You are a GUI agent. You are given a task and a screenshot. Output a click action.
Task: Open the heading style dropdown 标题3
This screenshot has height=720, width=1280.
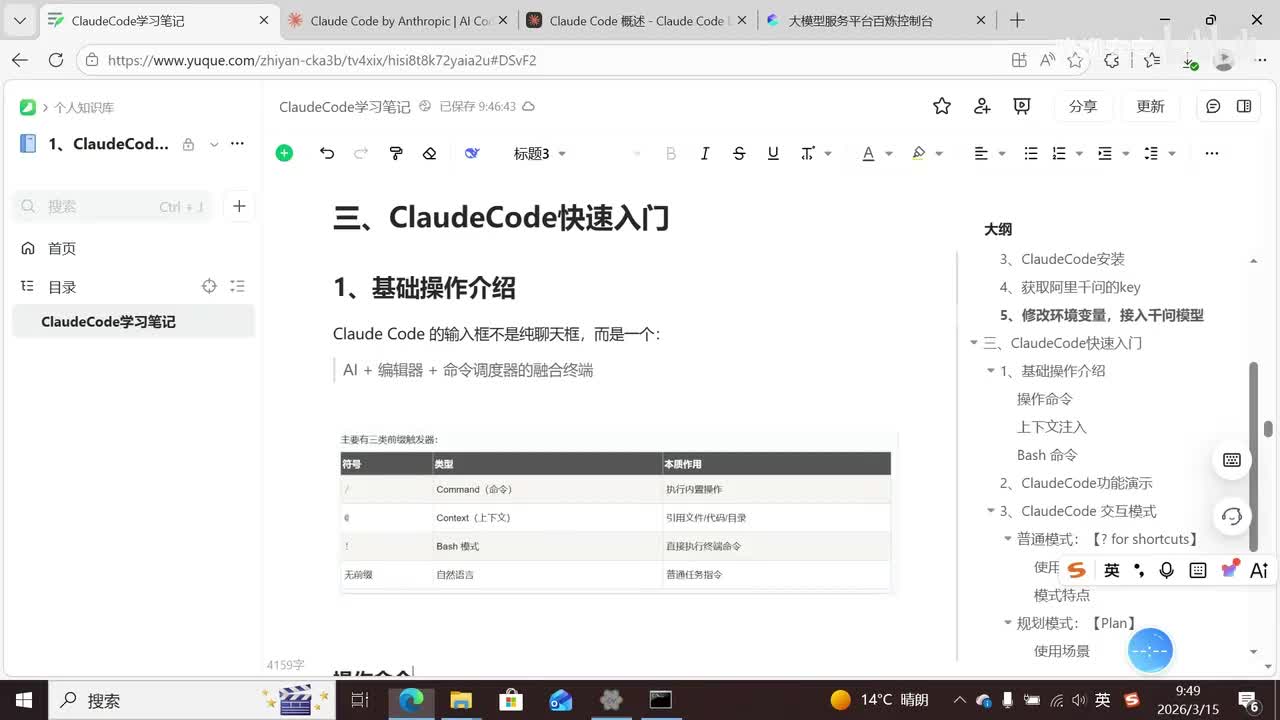pos(540,153)
